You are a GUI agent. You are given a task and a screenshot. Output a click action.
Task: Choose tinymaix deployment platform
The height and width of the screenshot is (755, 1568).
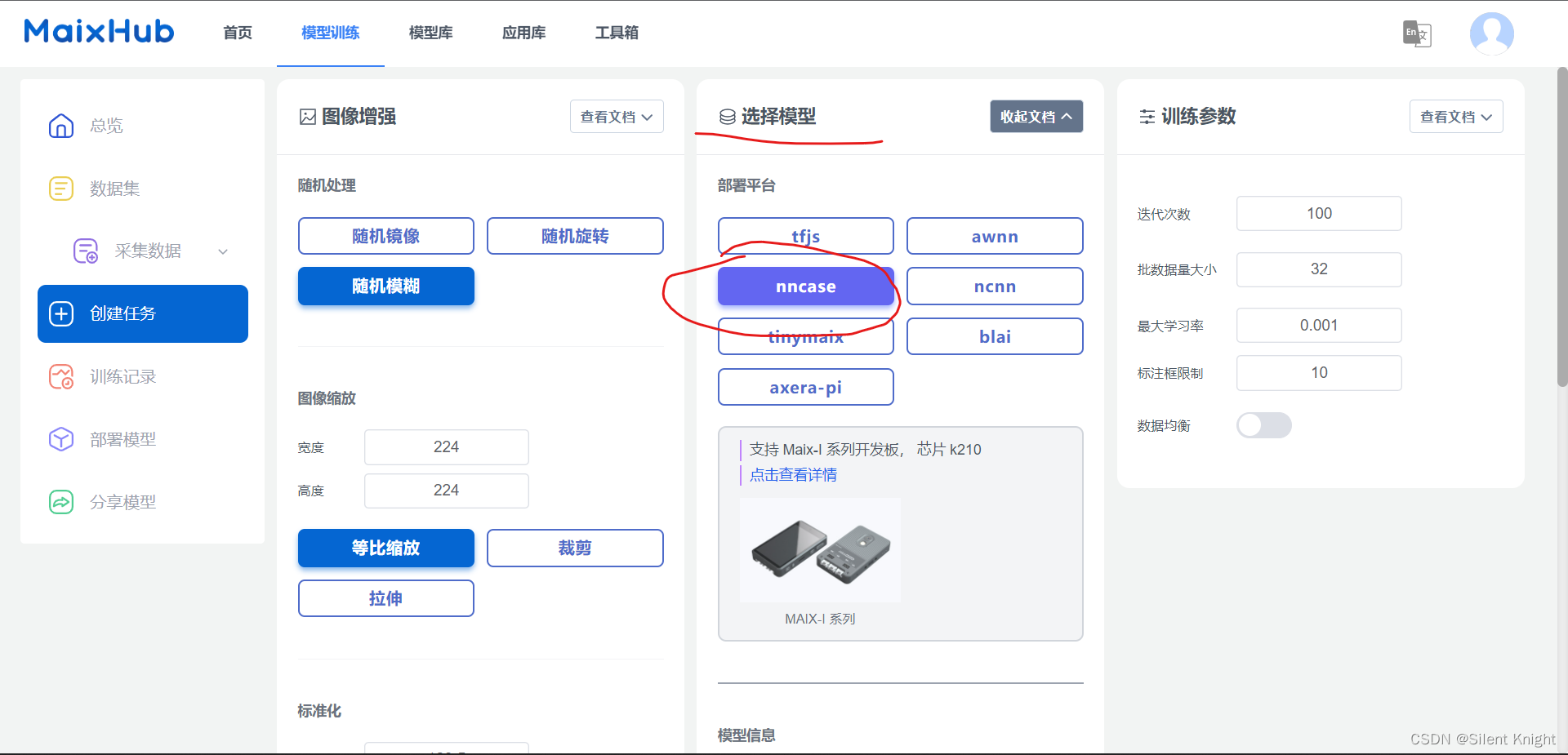coord(806,336)
